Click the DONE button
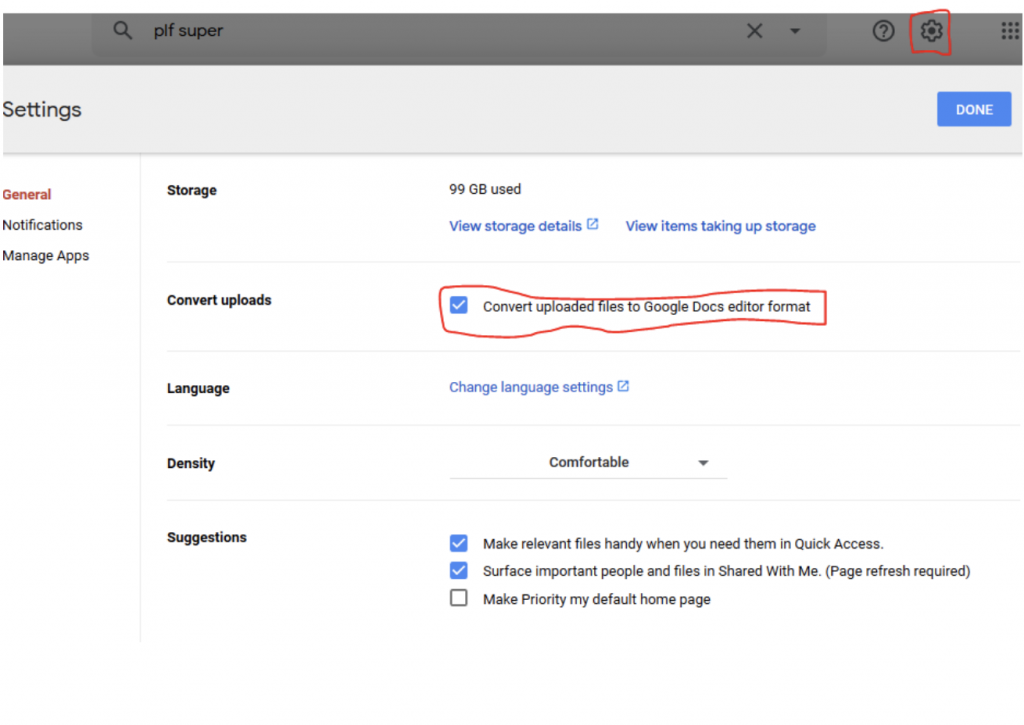Image resolution: width=1024 pixels, height=725 pixels. pyautogui.click(x=974, y=109)
